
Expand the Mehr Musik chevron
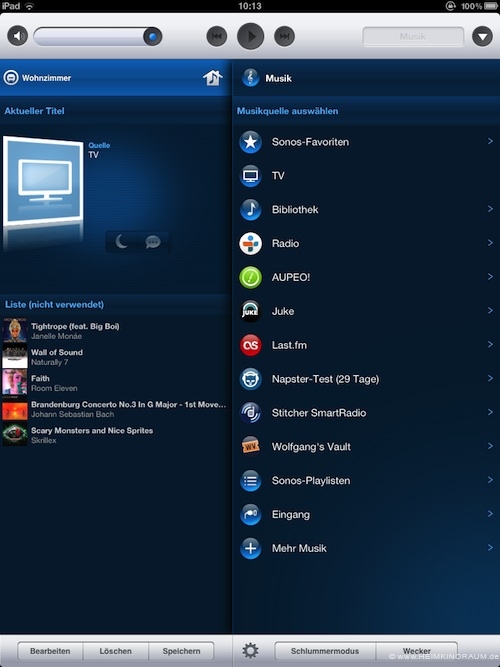point(490,547)
